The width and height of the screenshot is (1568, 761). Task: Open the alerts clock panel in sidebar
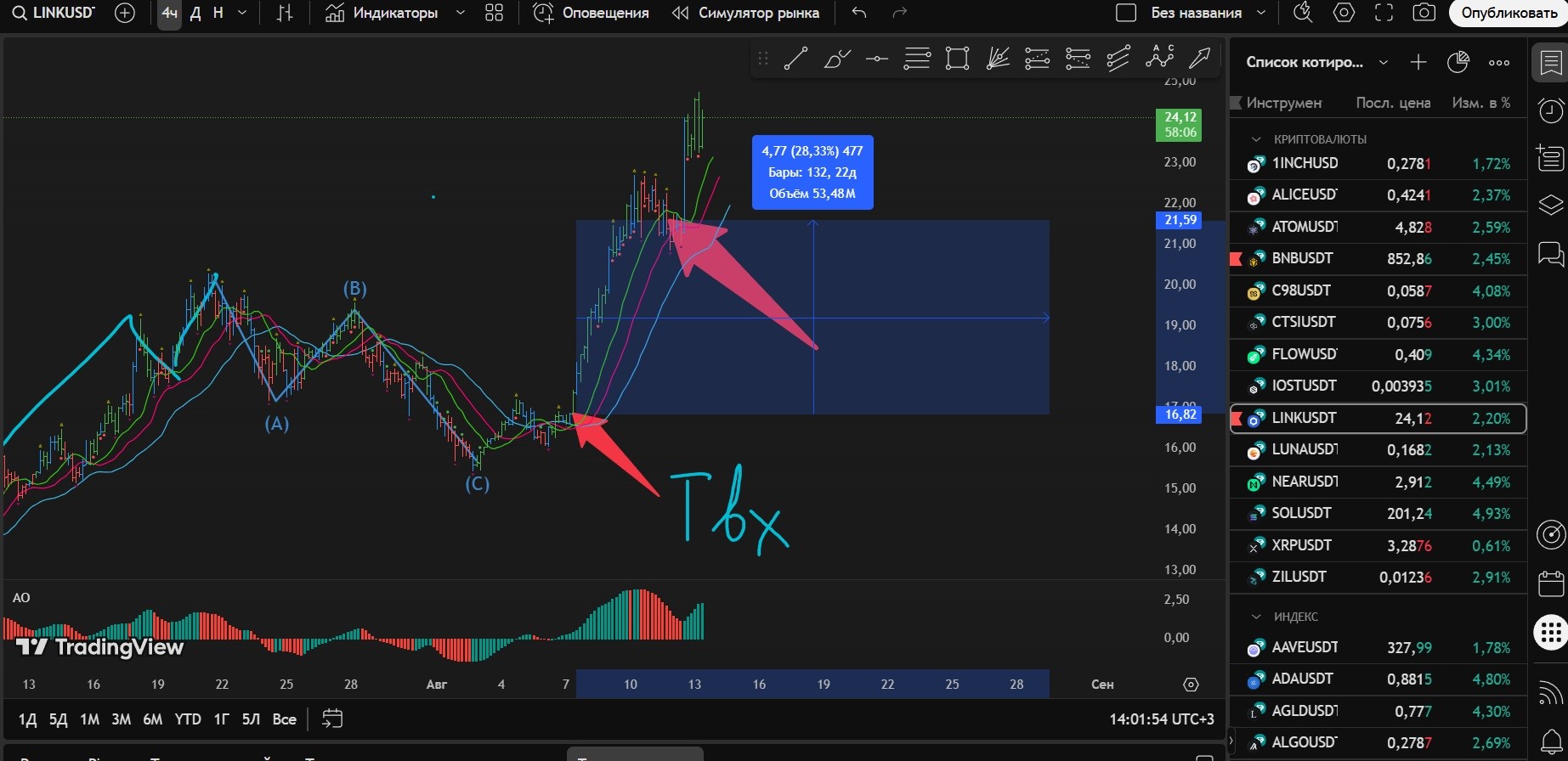click(x=1551, y=110)
